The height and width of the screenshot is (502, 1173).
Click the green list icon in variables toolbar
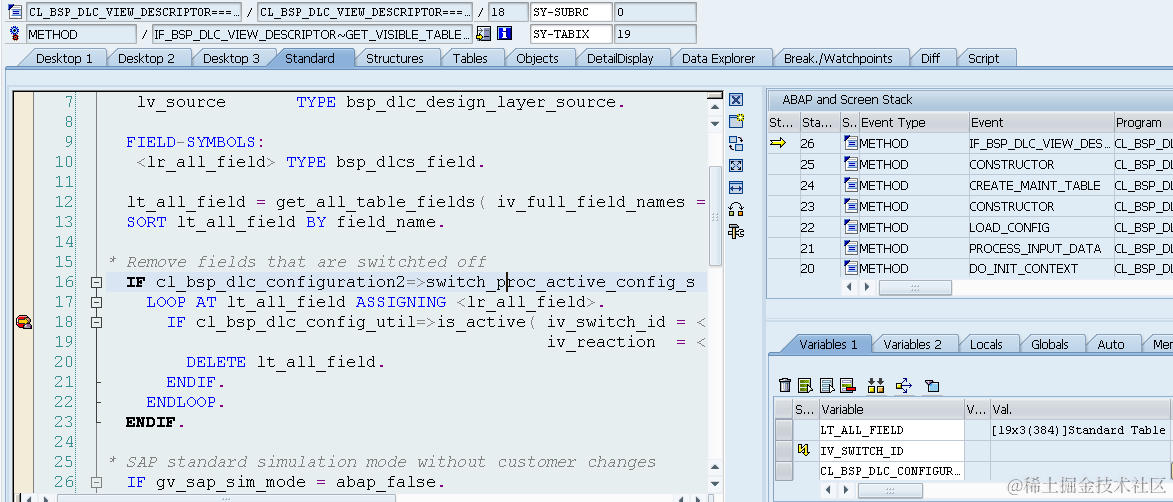pyautogui.click(x=806, y=386)
